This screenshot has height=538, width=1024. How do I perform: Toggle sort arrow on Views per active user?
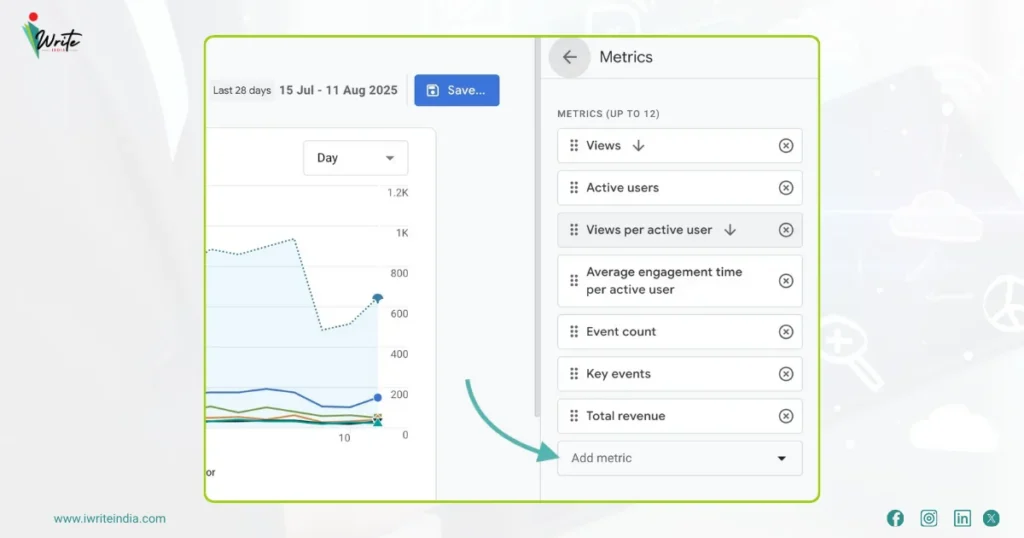click(x=730, y=230)
